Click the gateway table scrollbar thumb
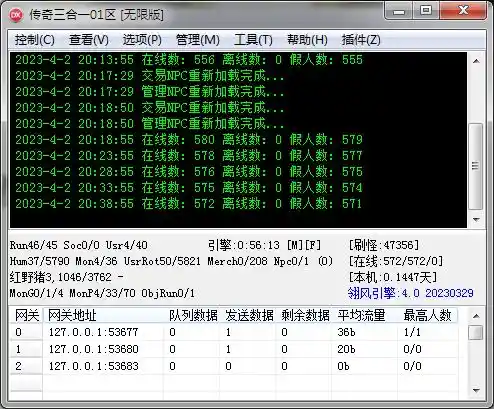Screen dimensions: 494x409 pyautogui.click(x=476, y=333)
